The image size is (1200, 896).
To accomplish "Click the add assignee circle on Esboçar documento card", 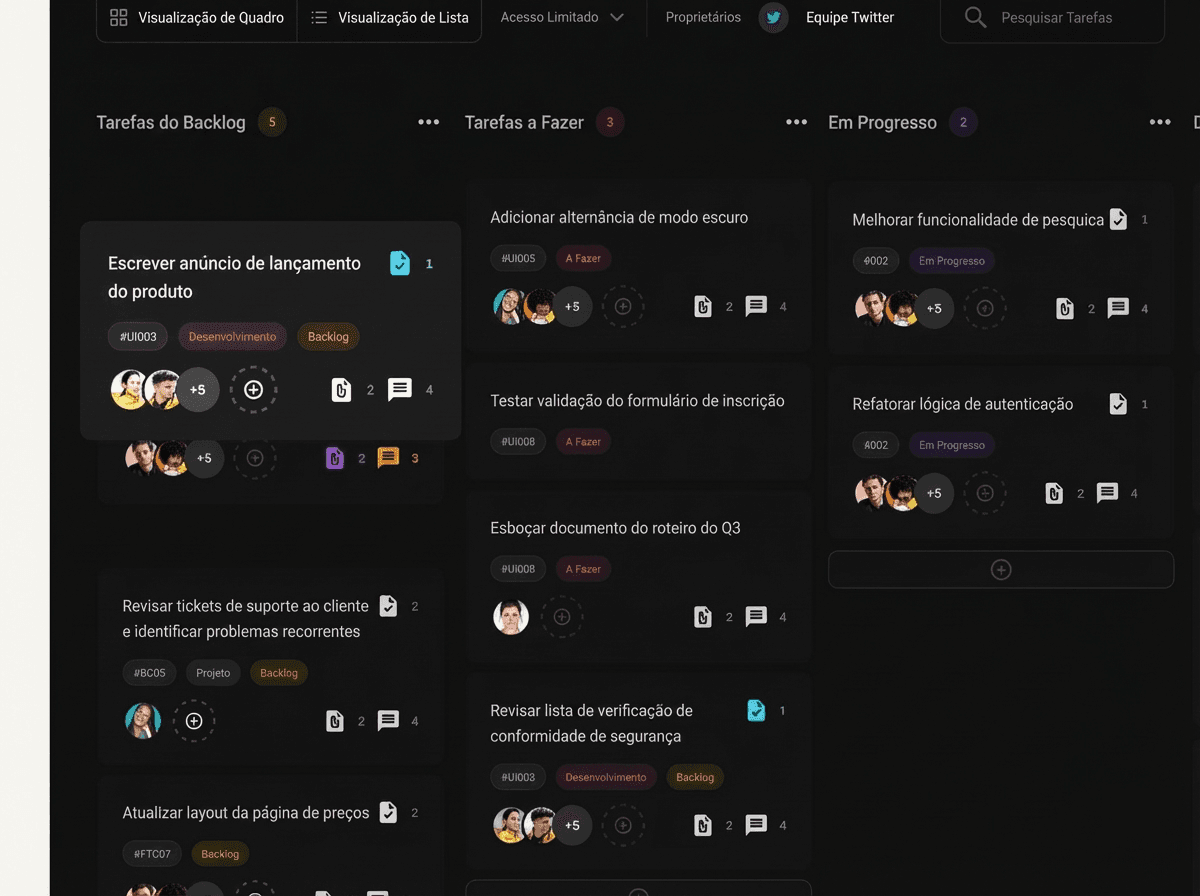I will pos(562,617).
